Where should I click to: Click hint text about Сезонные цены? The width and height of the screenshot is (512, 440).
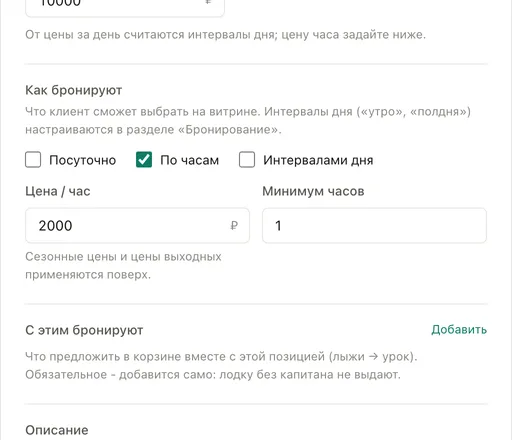coord(123,266)
